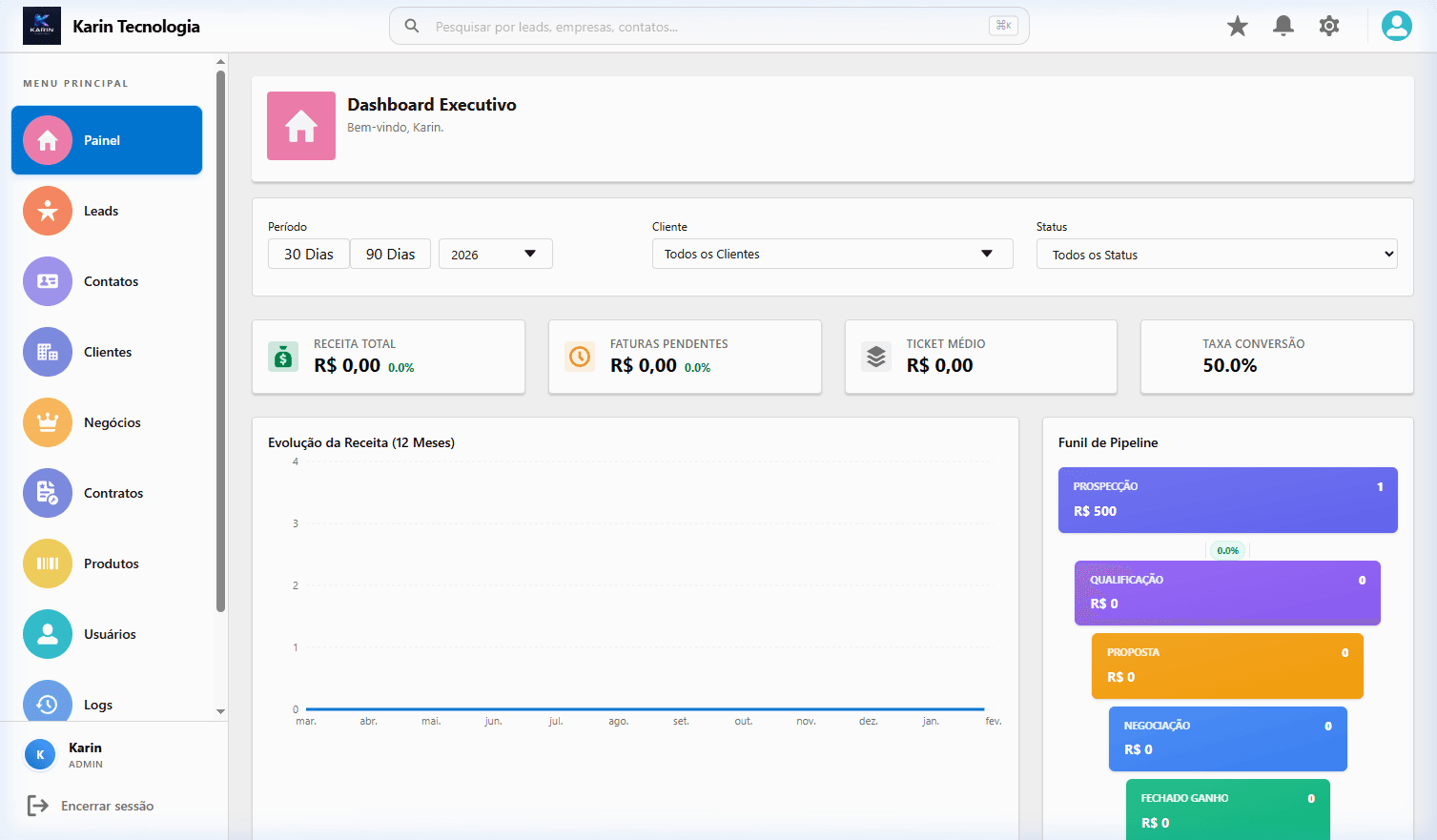Open Usuários from the menu

[47, 634]
